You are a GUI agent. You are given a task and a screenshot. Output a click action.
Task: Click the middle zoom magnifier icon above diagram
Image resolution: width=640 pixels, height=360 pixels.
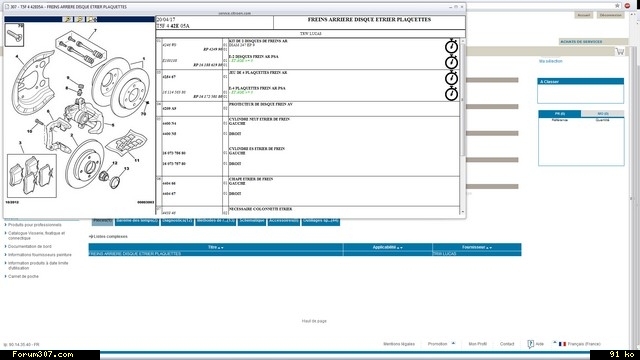80,19
